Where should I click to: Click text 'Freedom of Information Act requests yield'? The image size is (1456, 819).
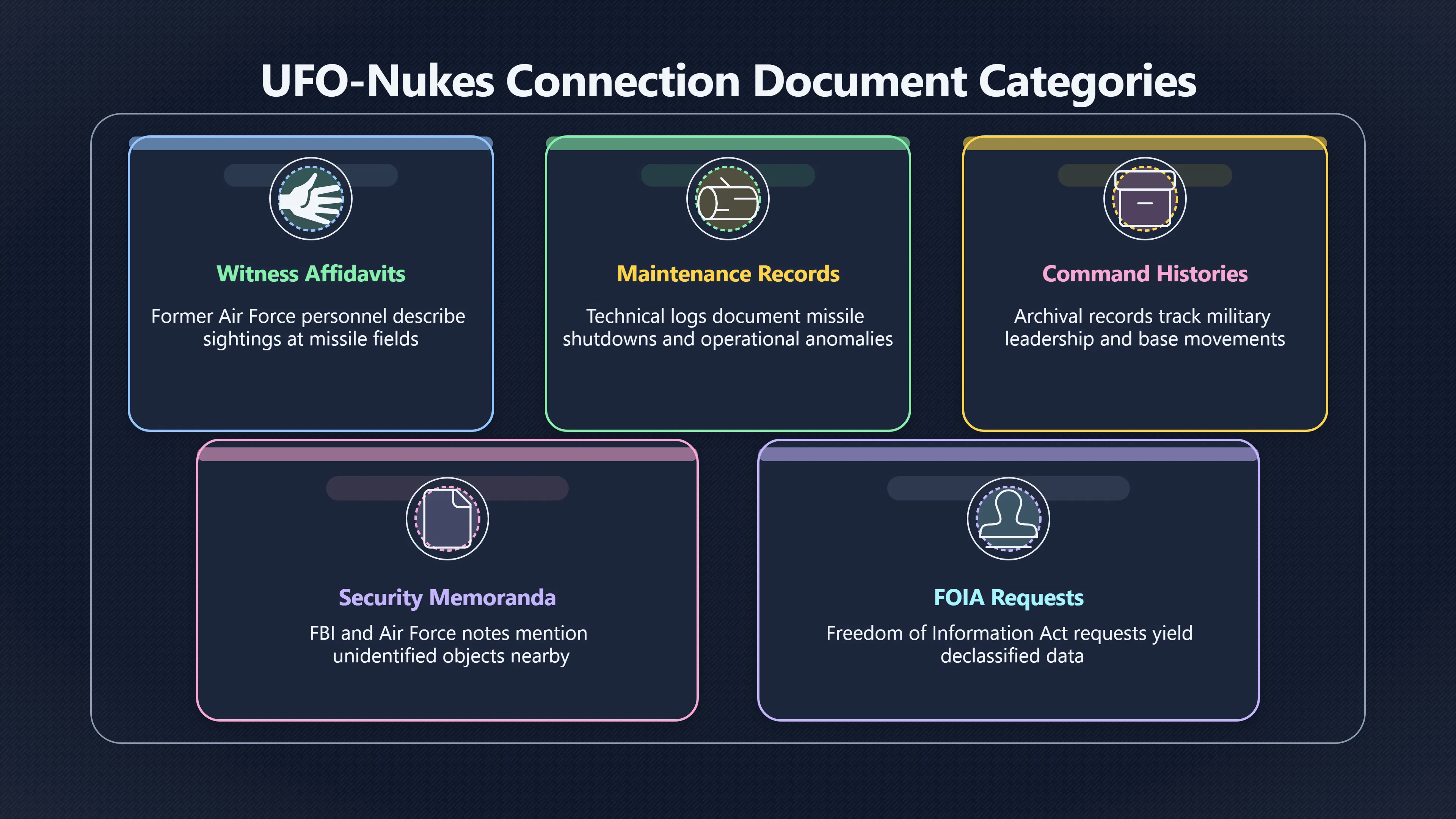click(x=1009, y=633)
